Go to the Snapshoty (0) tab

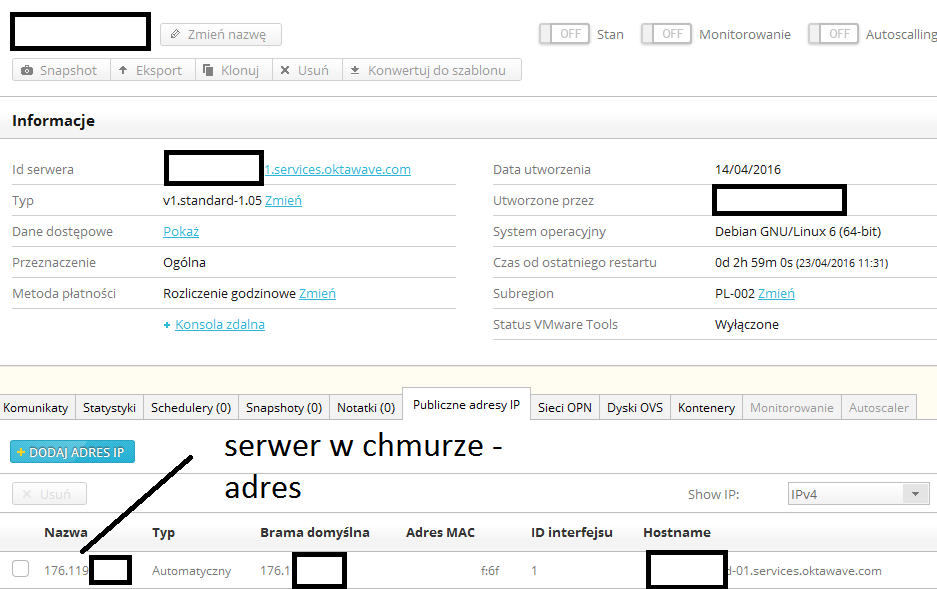click(284, 407)
